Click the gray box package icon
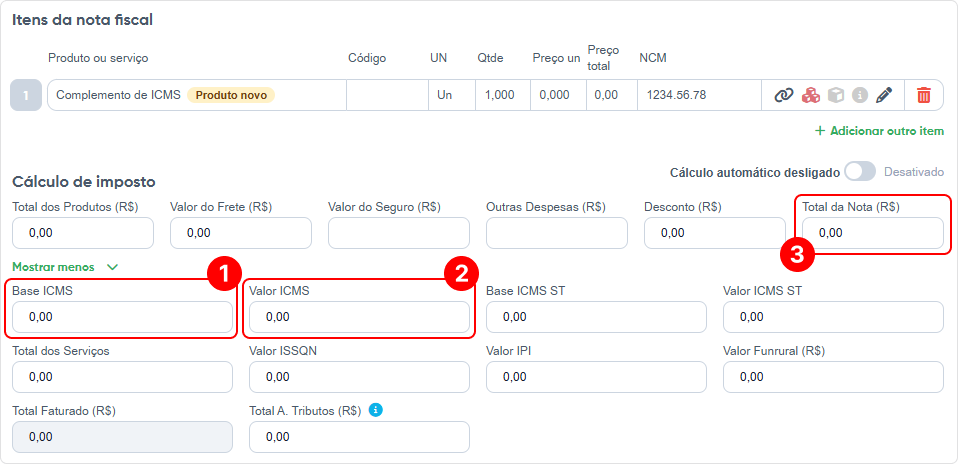The width and height of the screenshot is (958, 464). 835,95
